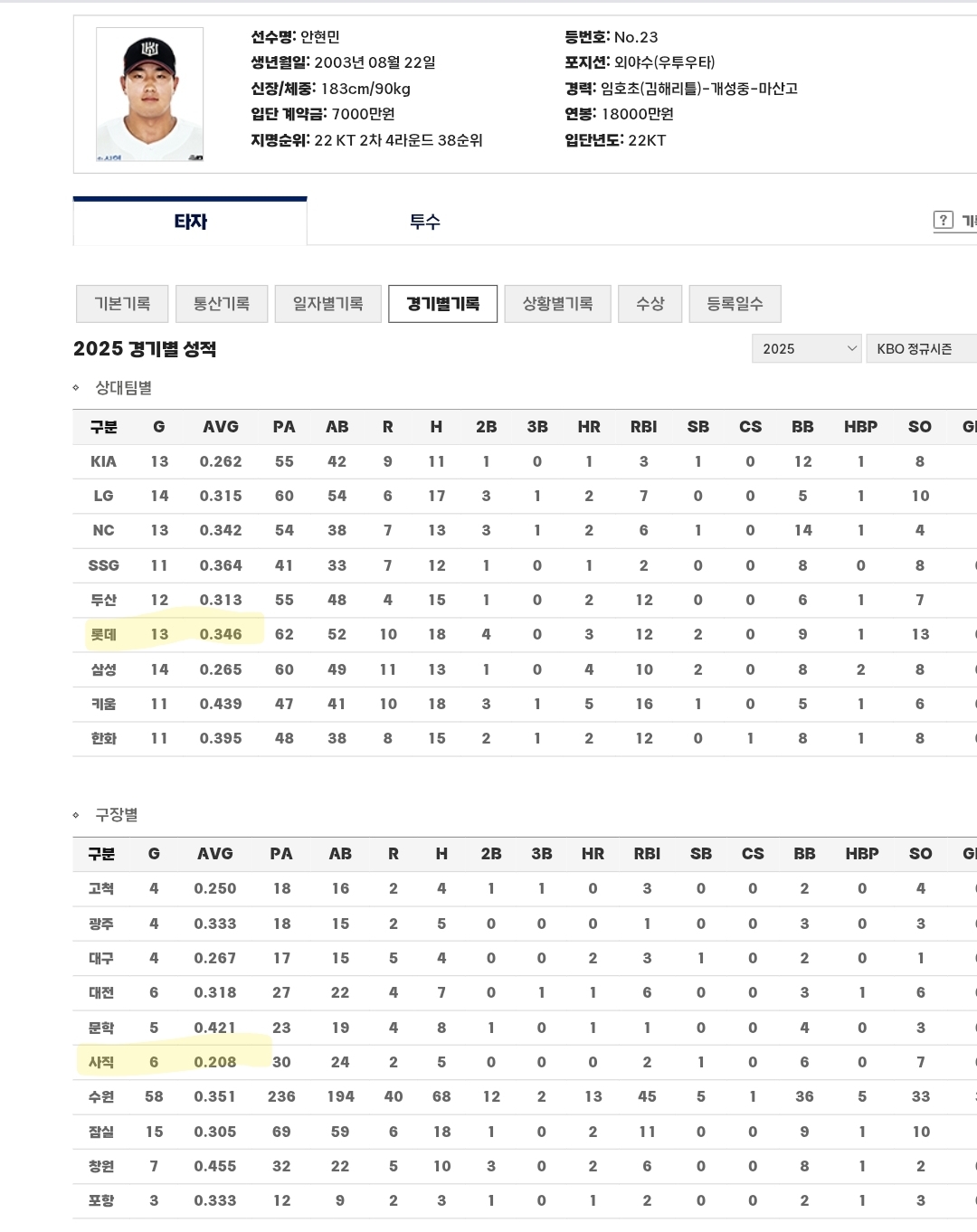This screenshot has height=1232, width=977.
Task: Open the 일자별기록 sub-tab
Action: click(327, 304)
